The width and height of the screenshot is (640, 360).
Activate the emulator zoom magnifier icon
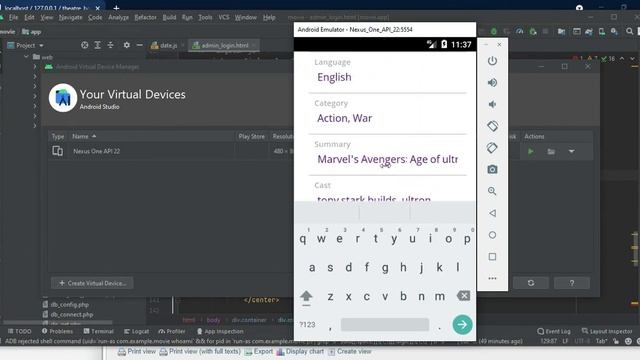492,191
